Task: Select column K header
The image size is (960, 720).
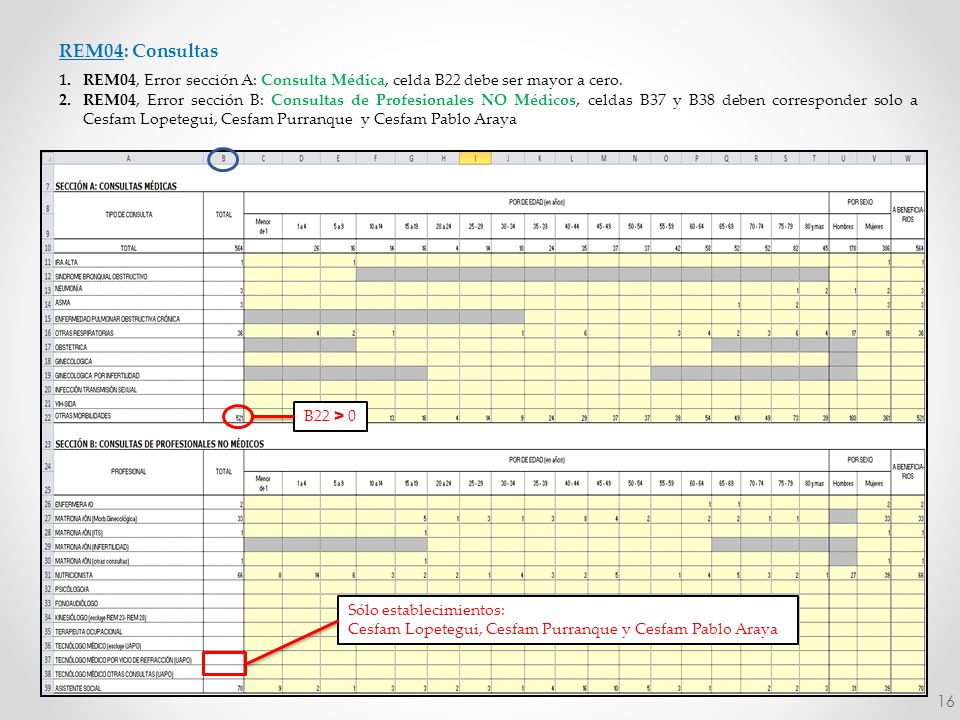Action: (540, 159)
